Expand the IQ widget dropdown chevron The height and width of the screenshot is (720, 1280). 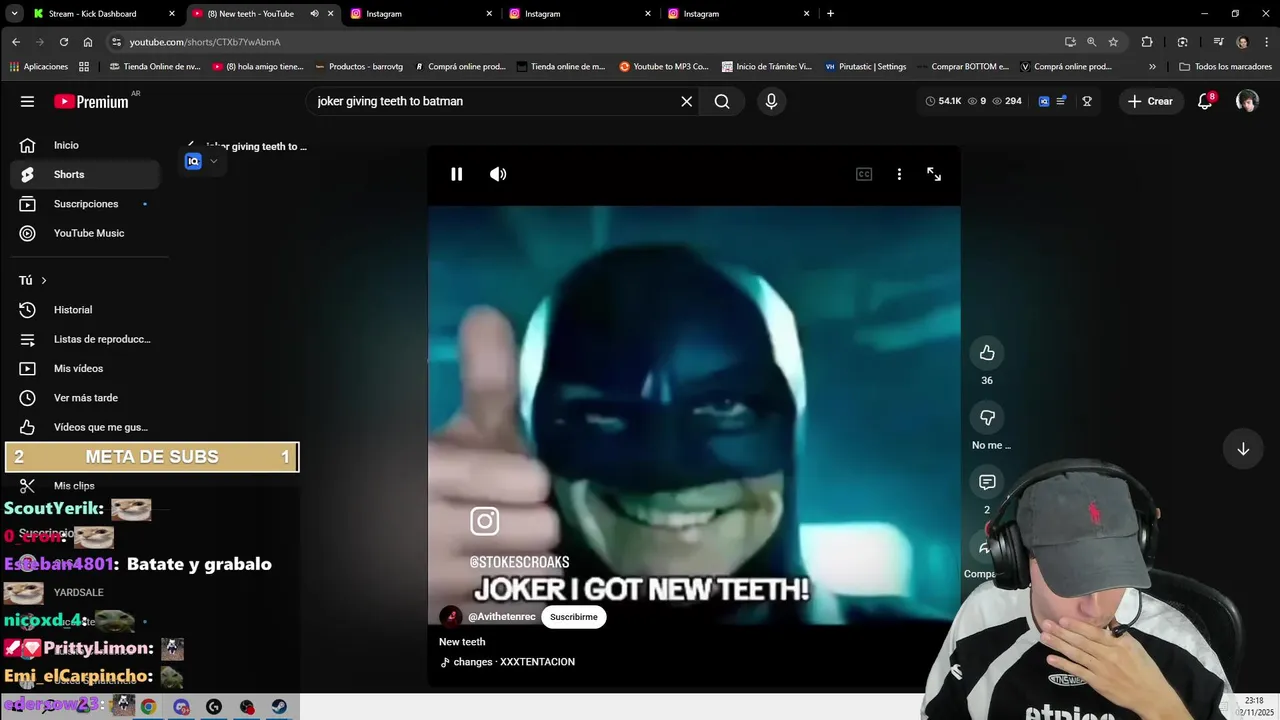(213, 161)
